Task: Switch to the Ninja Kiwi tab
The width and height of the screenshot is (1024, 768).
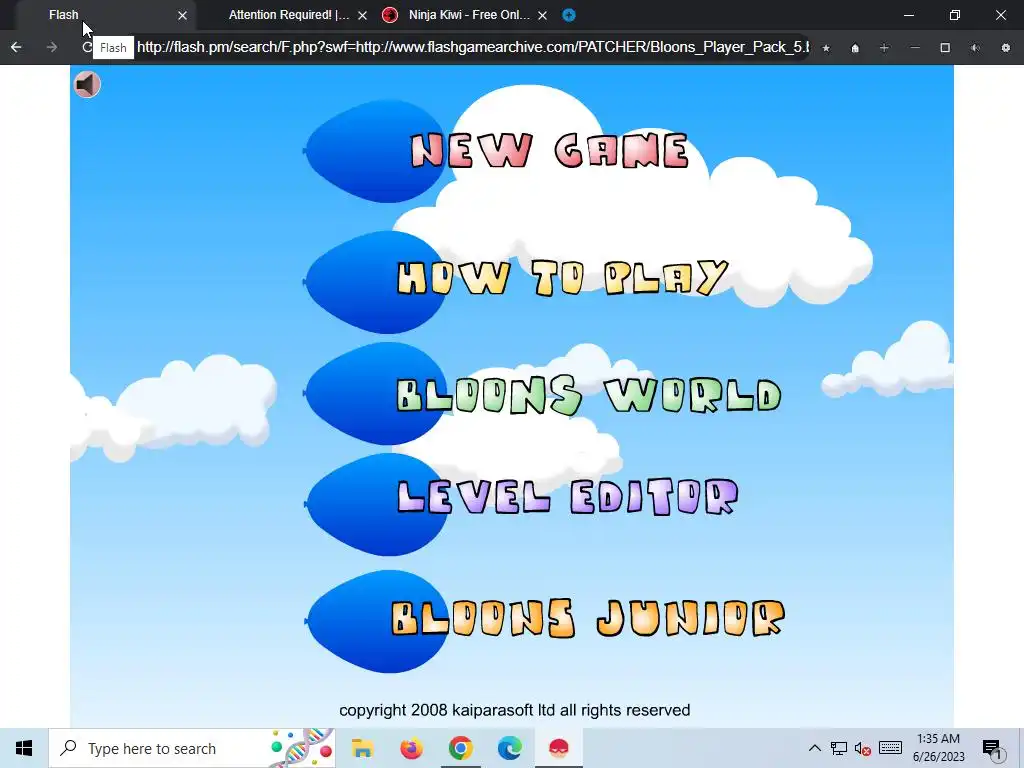Action: click(469, 15)
